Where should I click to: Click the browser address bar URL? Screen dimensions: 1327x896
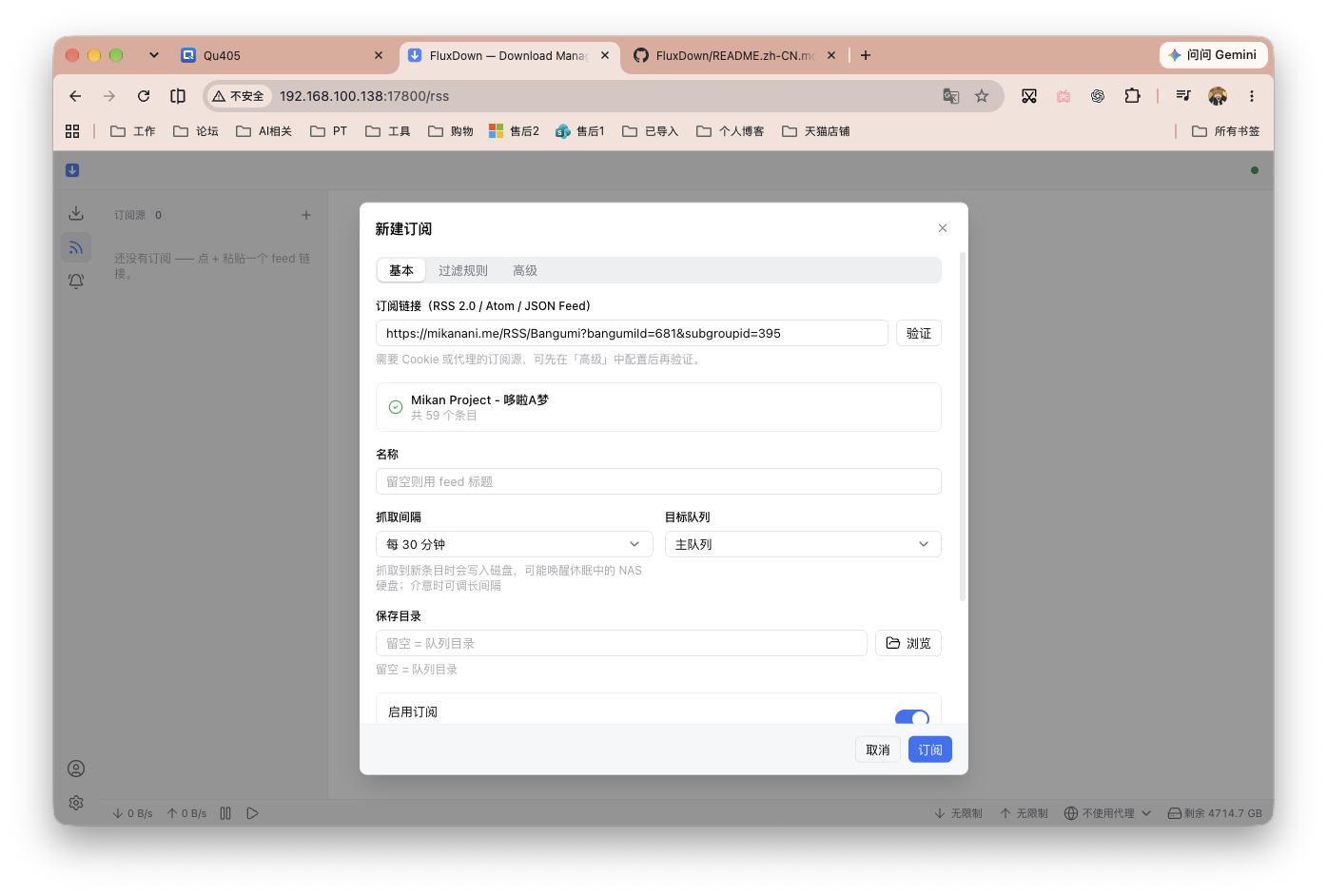[364, 96]
